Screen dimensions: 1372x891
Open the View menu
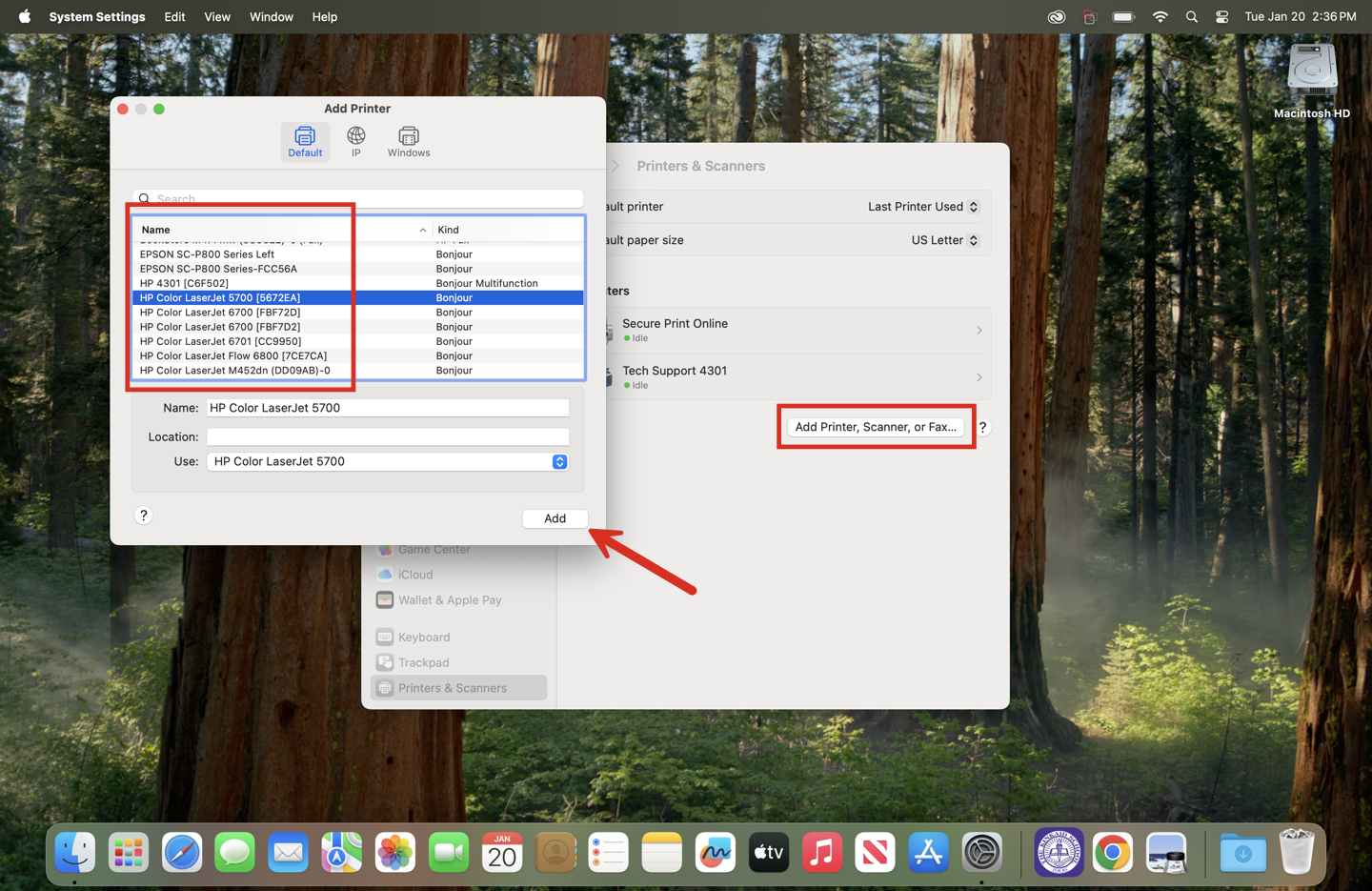click(x=217, y=16)
